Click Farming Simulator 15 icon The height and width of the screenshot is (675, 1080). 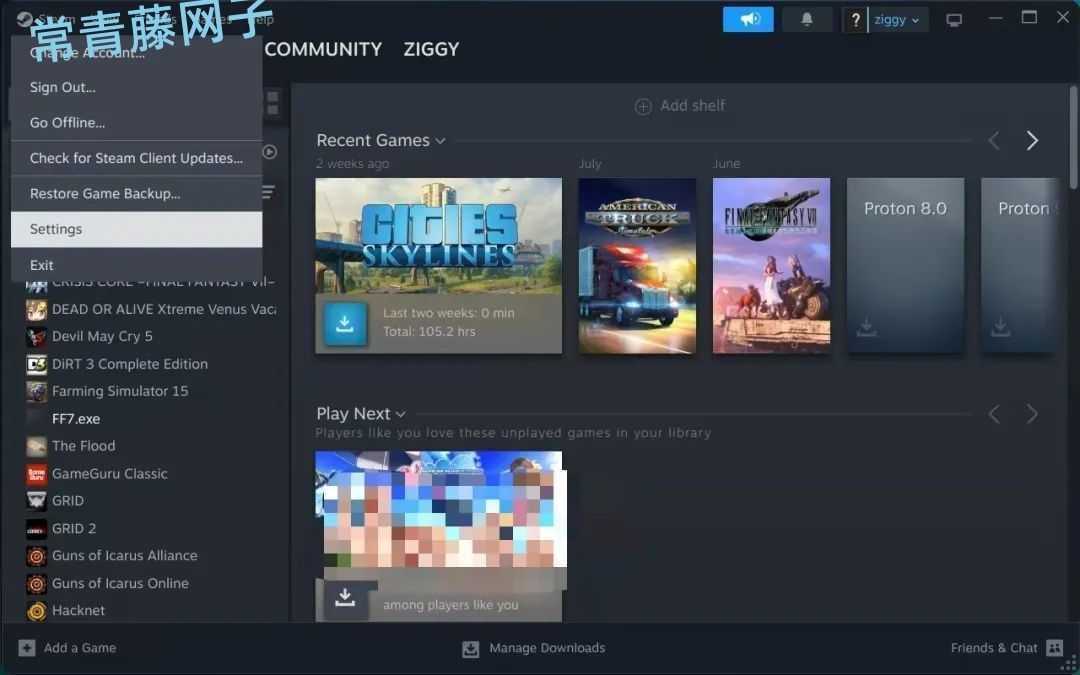tap(37, 391)
